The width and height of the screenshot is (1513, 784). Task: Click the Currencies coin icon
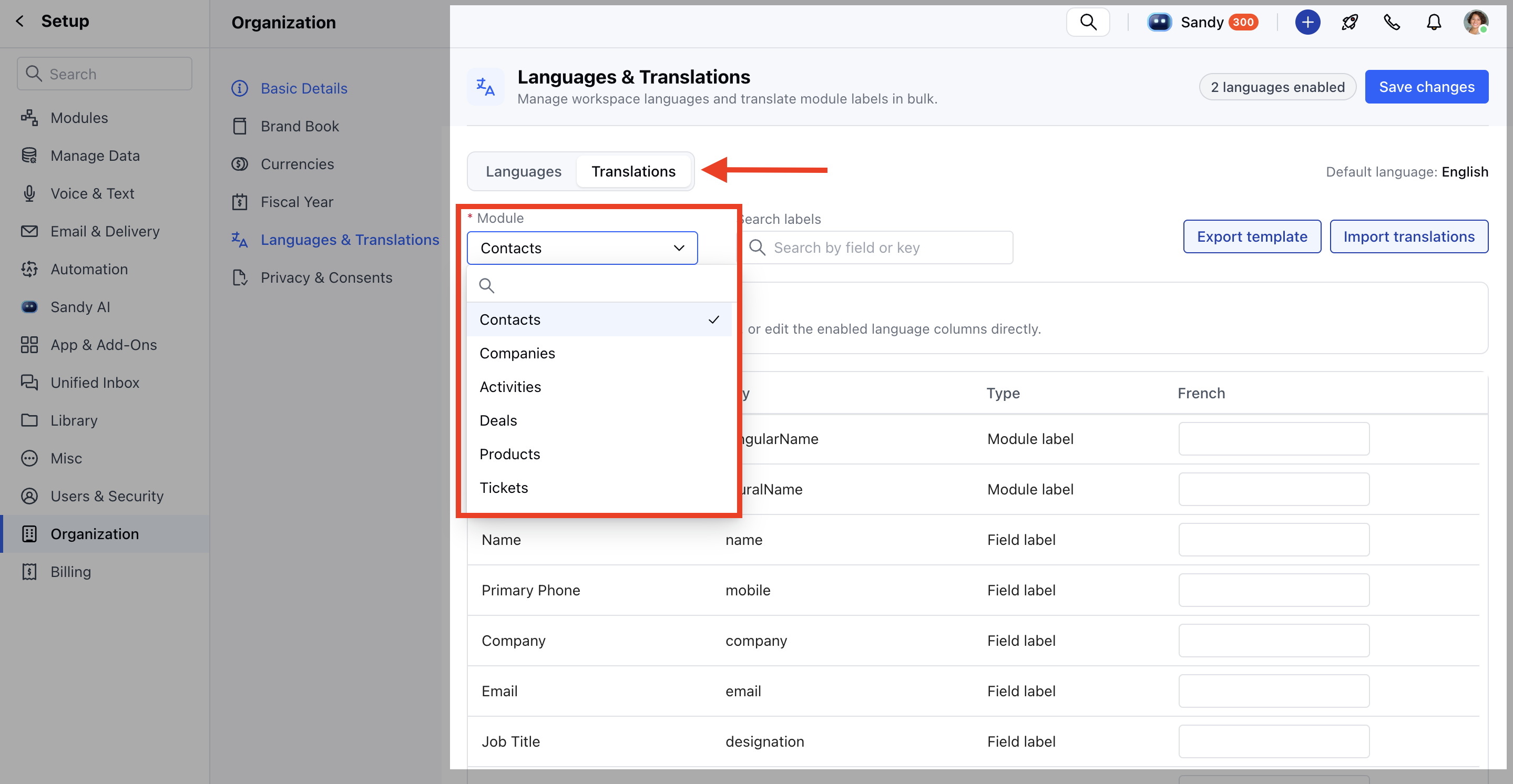[x=240, y=164]
